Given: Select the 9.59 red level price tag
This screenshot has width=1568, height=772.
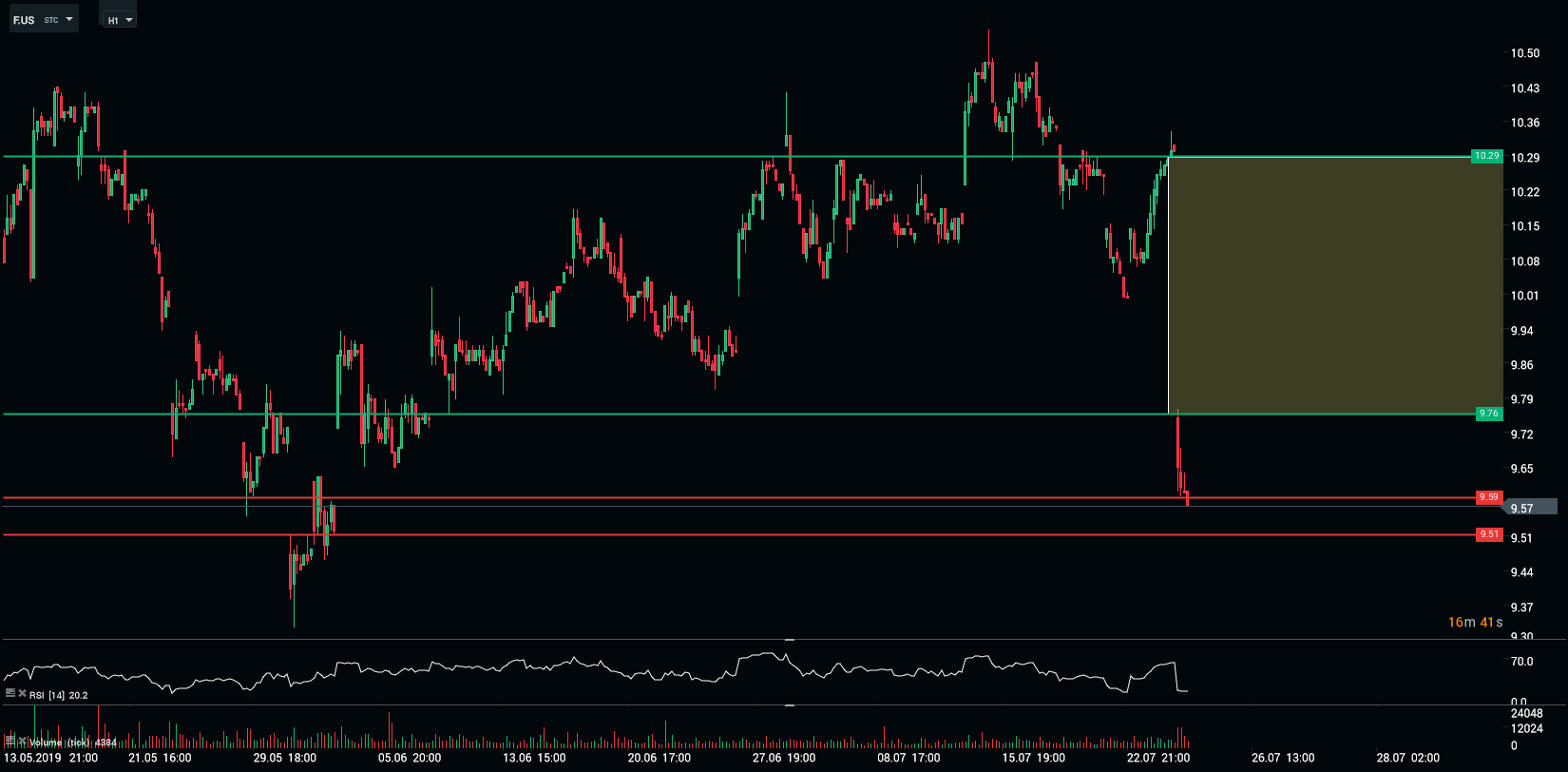Looking at the screenshot, I should click(1489, 497).
